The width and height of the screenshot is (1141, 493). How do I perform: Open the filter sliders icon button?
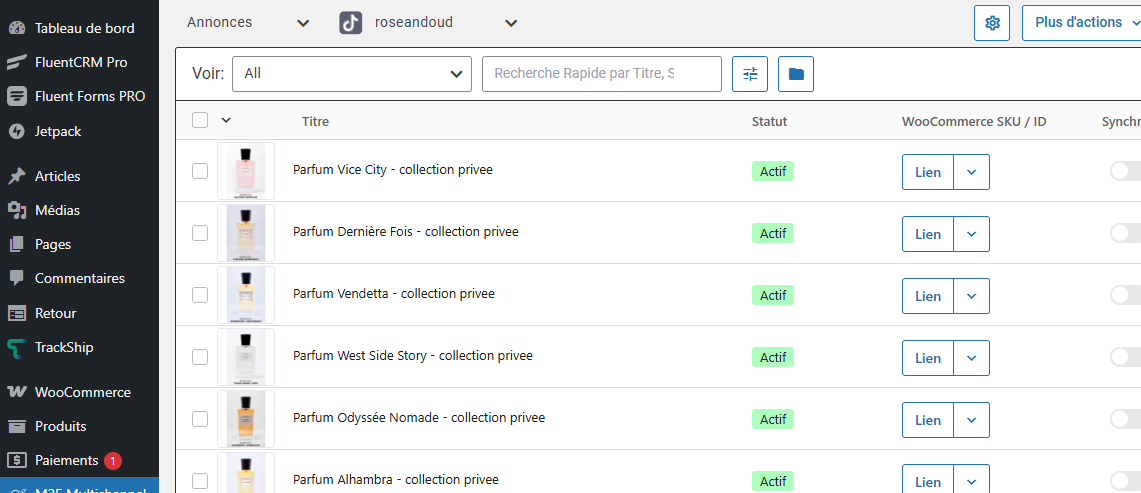tap(750, 74)
